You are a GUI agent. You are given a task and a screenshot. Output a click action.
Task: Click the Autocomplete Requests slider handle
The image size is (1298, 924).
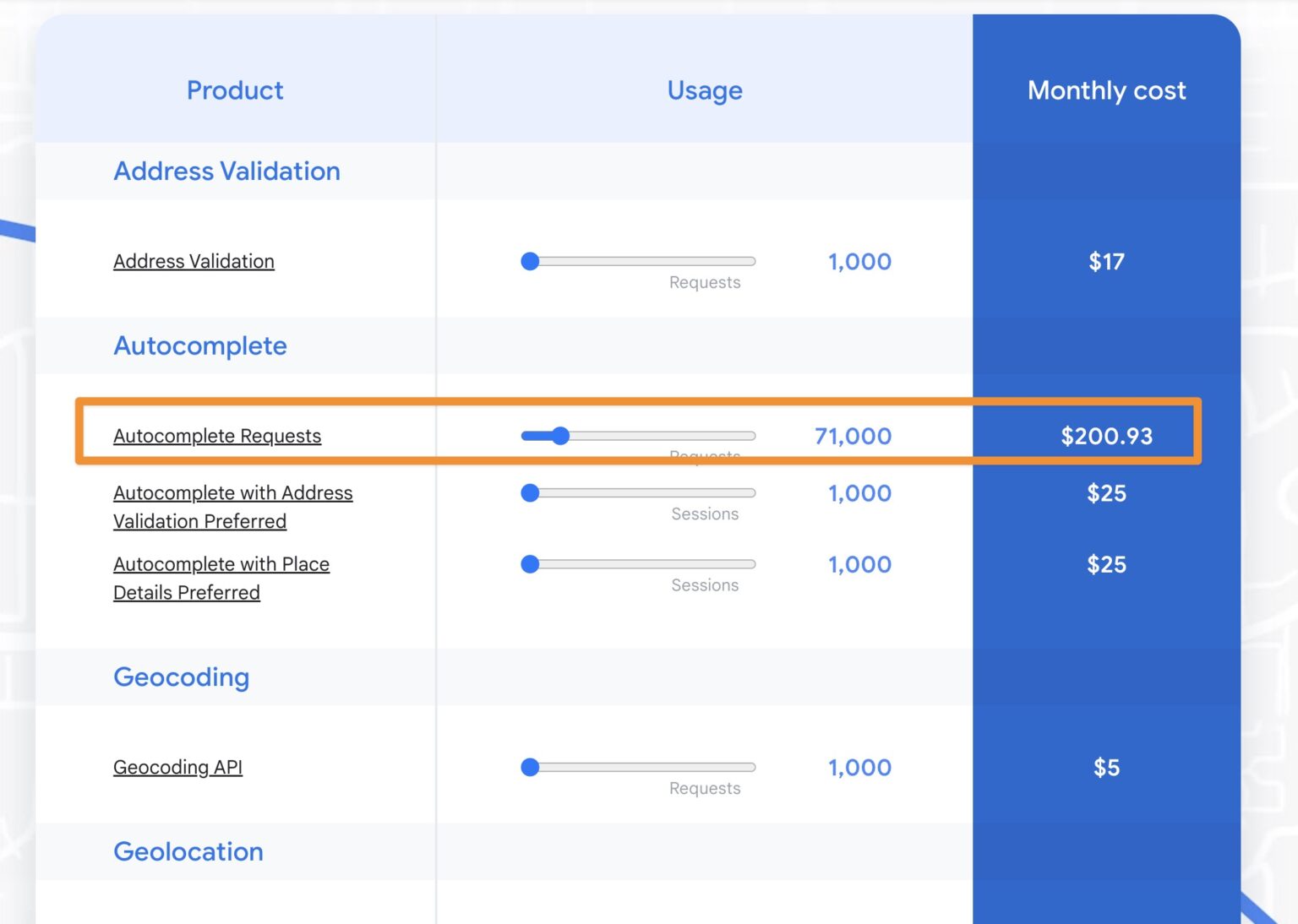pos(560,436)
